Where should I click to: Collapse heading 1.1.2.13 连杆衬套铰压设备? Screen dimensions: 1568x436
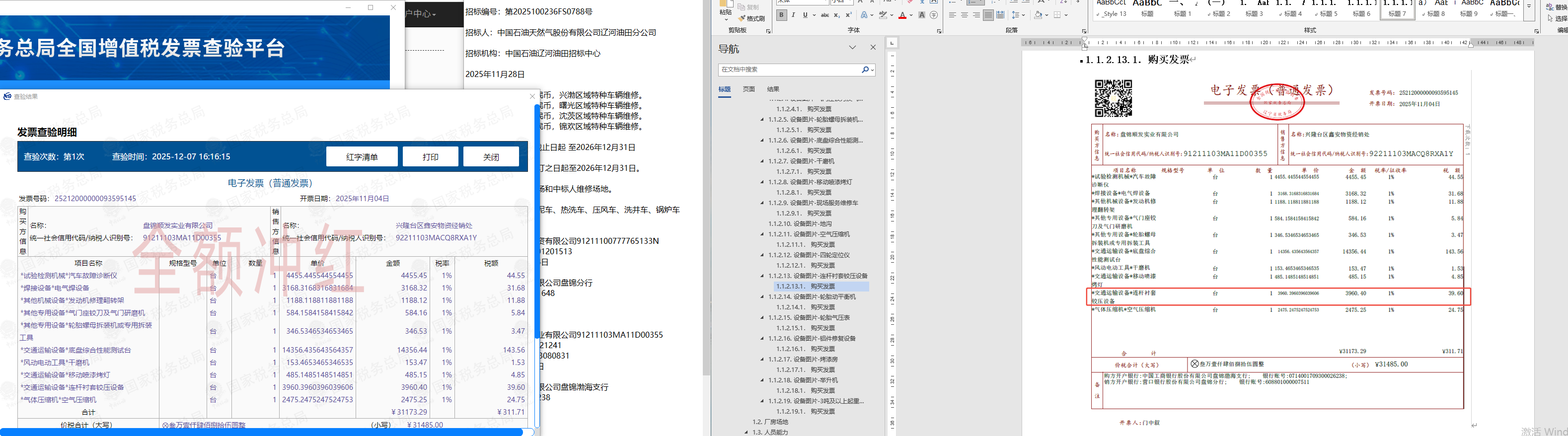762,277
